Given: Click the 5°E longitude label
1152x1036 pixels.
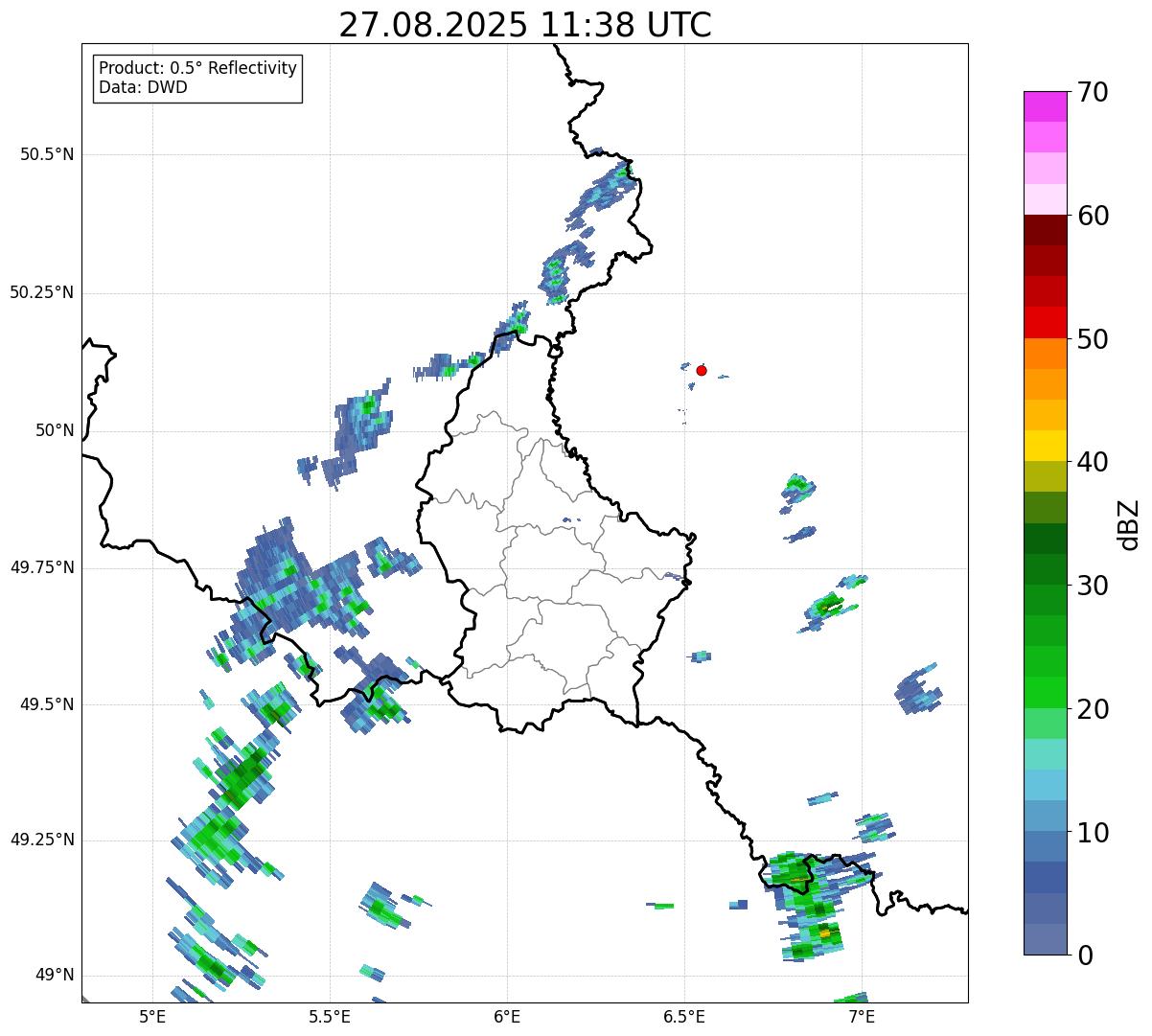Looking at the screenshot, I should pos(152,1016).
